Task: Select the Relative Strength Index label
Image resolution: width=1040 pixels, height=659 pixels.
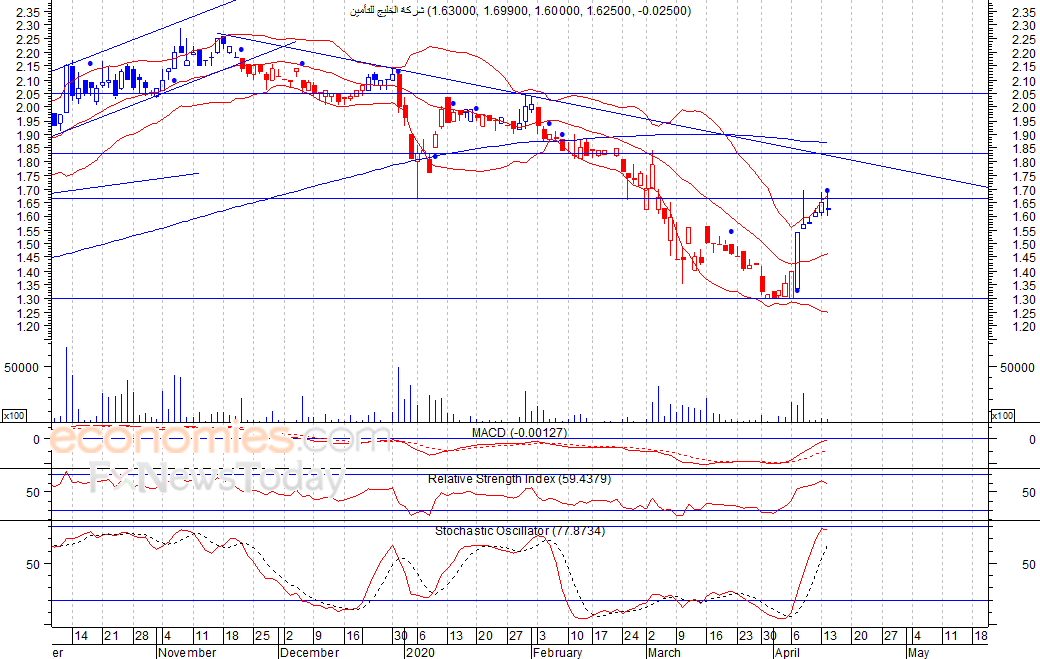Action: [x=519, y=479]
